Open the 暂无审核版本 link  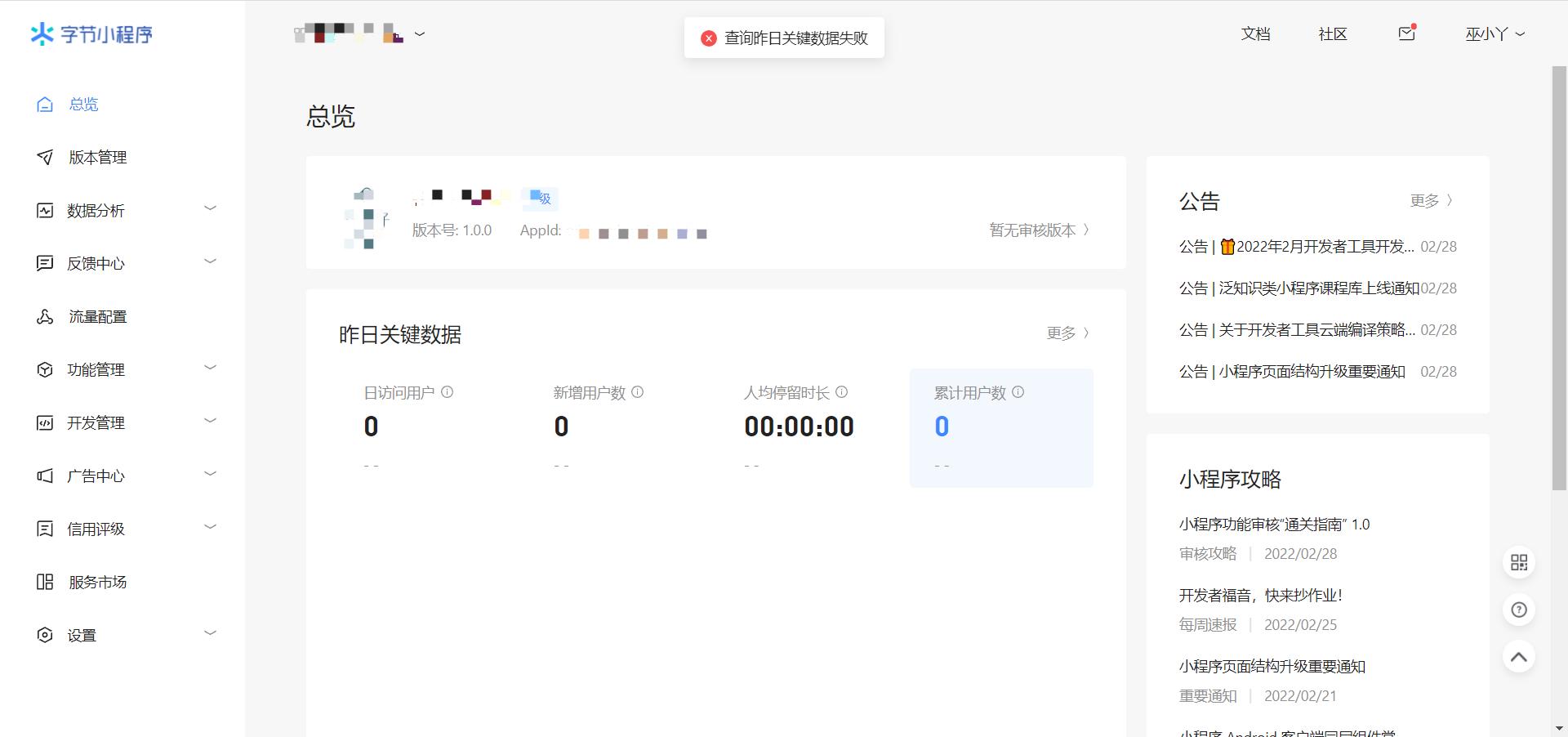[1039, 230]
